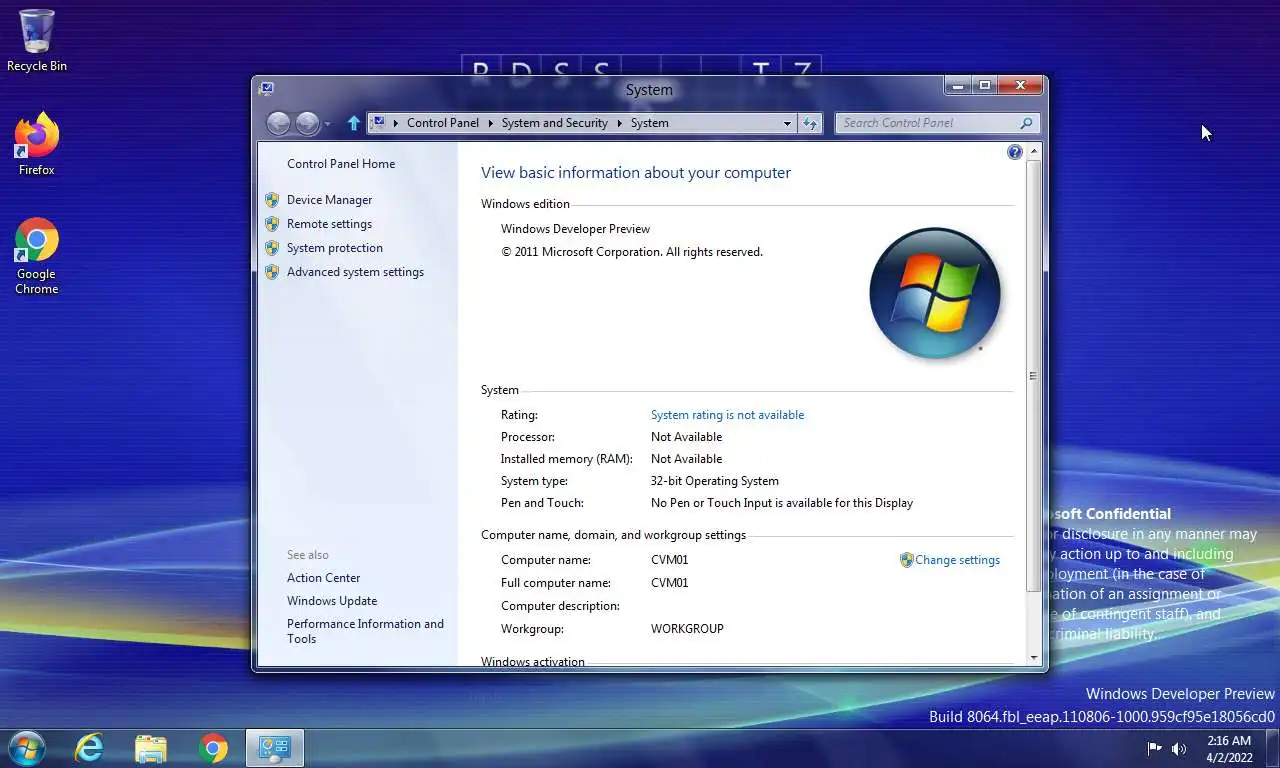Open the help question mark icon
Screen dimensions: 1280x768
click(1015, 152)
